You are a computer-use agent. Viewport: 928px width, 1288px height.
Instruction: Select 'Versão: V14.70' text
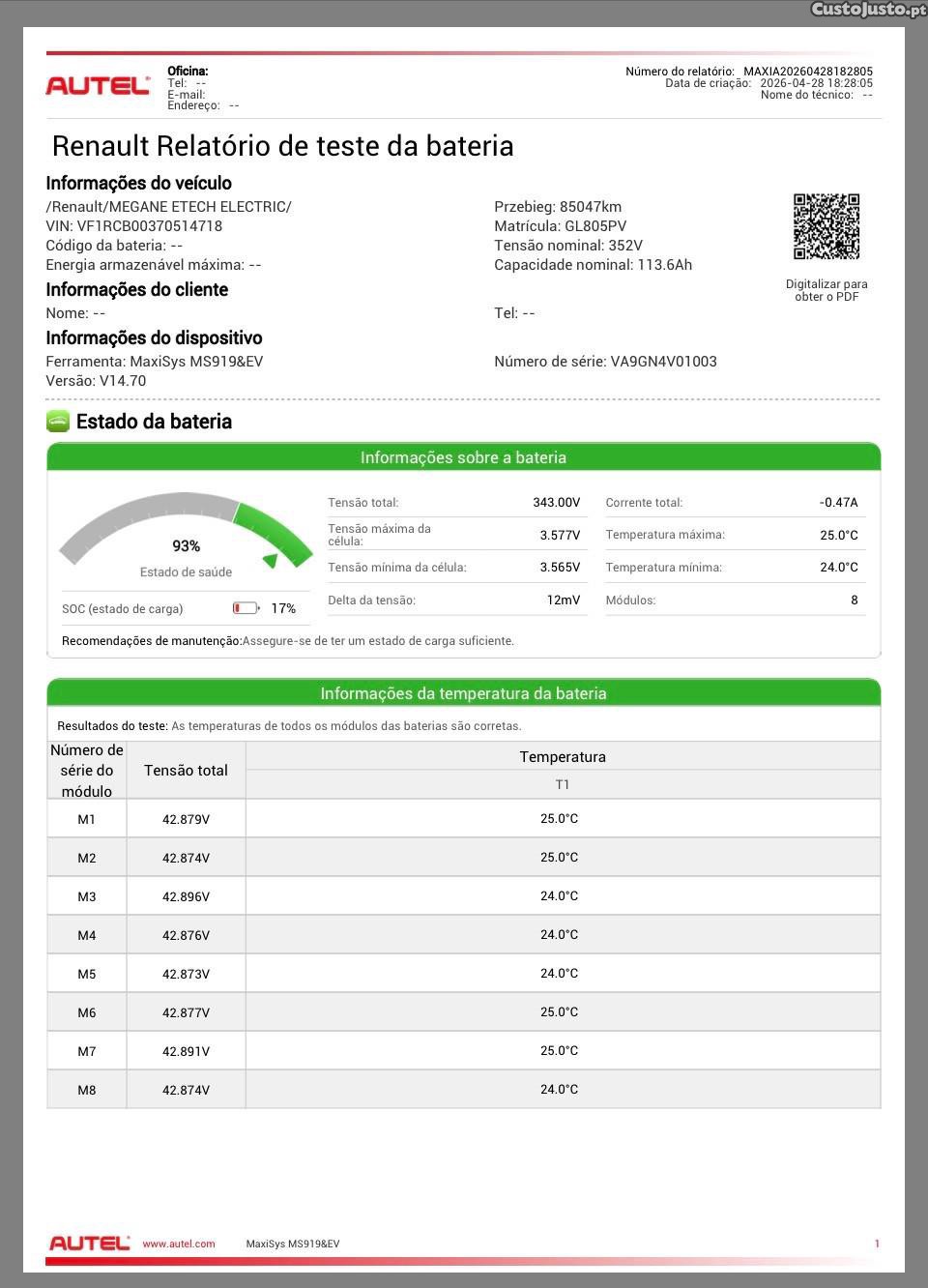click(96, 381)
